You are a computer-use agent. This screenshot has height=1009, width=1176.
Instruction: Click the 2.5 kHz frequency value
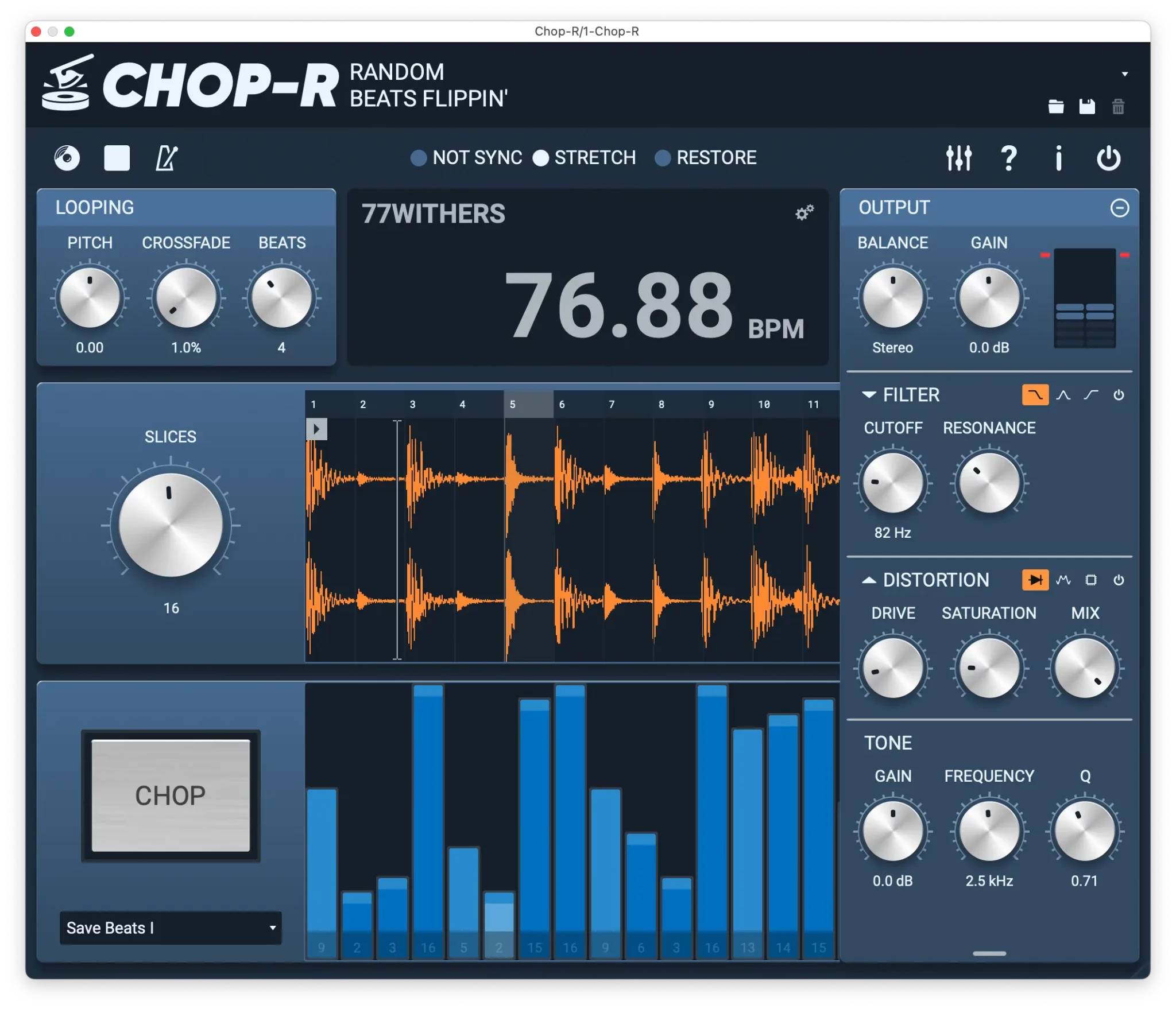989,881
